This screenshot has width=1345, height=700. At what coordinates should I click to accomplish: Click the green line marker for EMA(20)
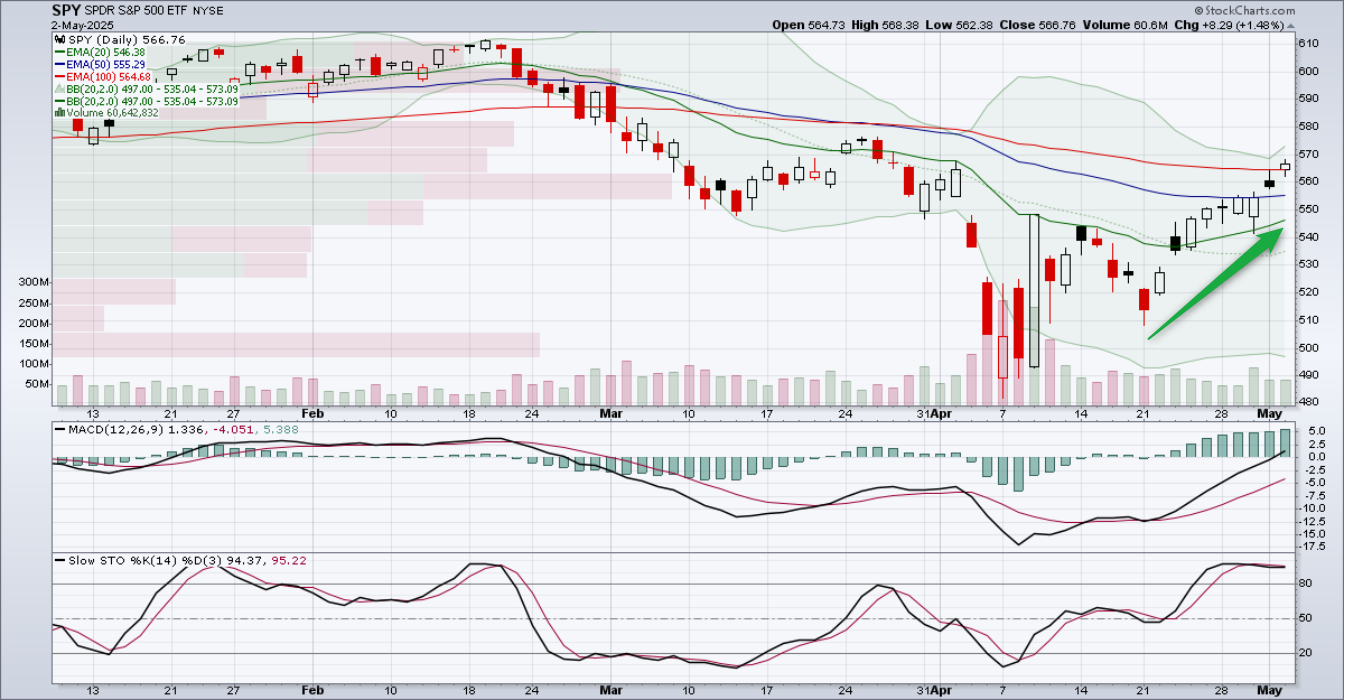tap(60, 51)
